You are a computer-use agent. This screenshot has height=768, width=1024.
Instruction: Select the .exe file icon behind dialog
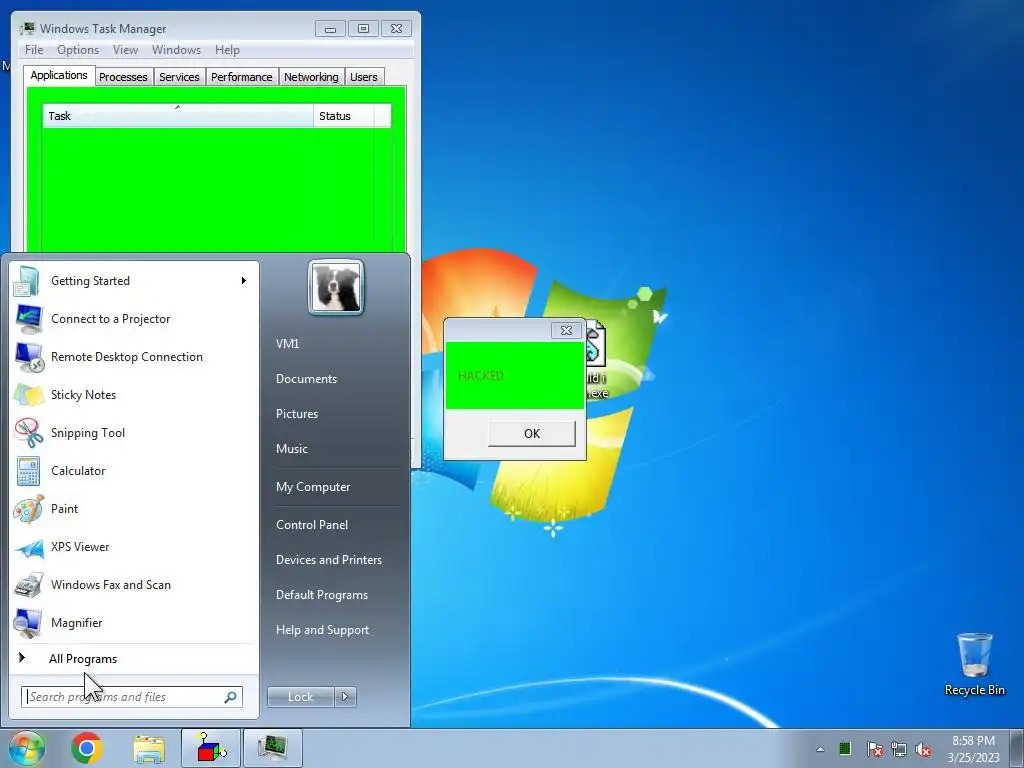595,361
